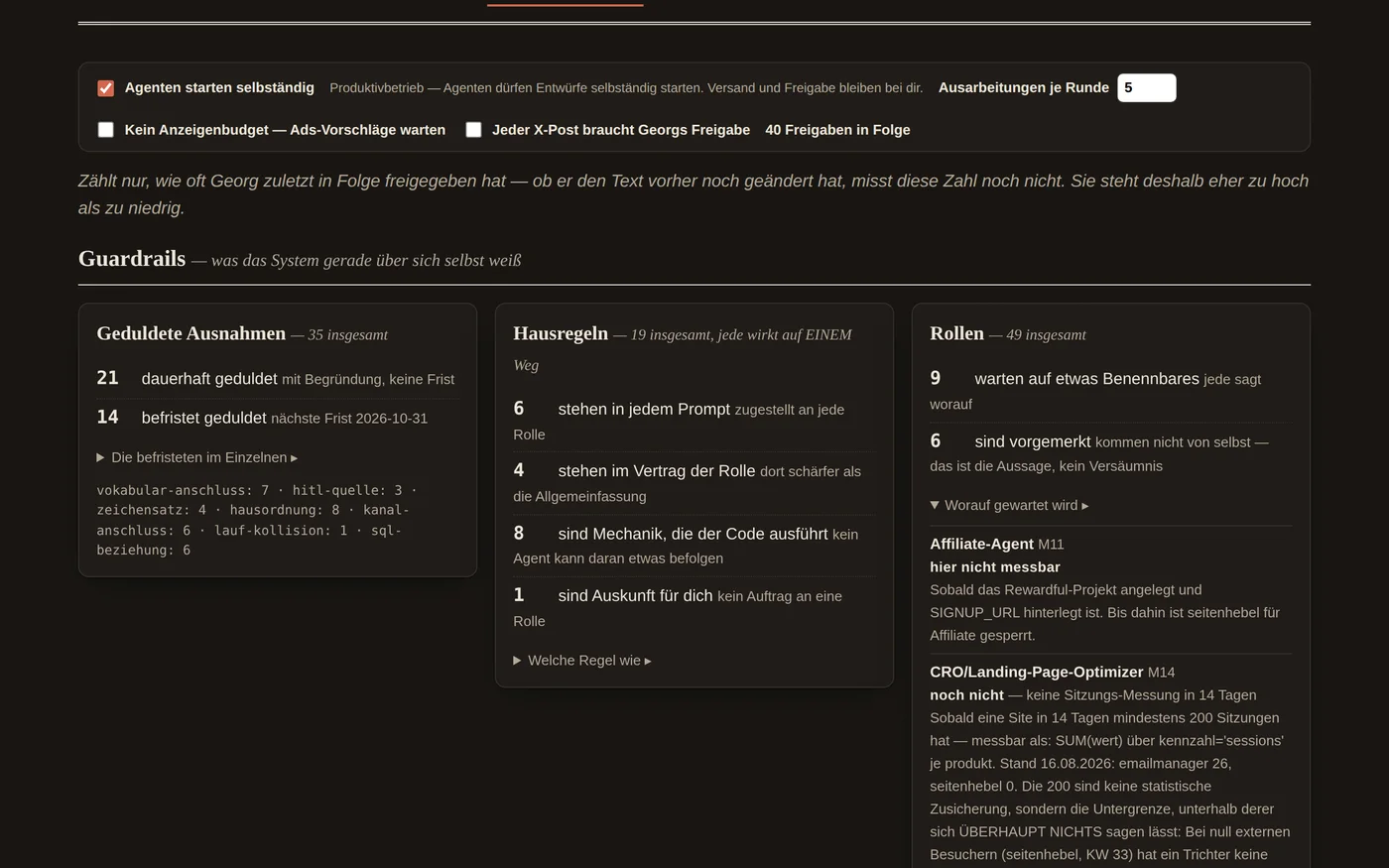Click the italic note starting 'Zählt nur'
The width and height of the screenshot is (1389, 868).
pyautogui.click(x=694, y=194)
